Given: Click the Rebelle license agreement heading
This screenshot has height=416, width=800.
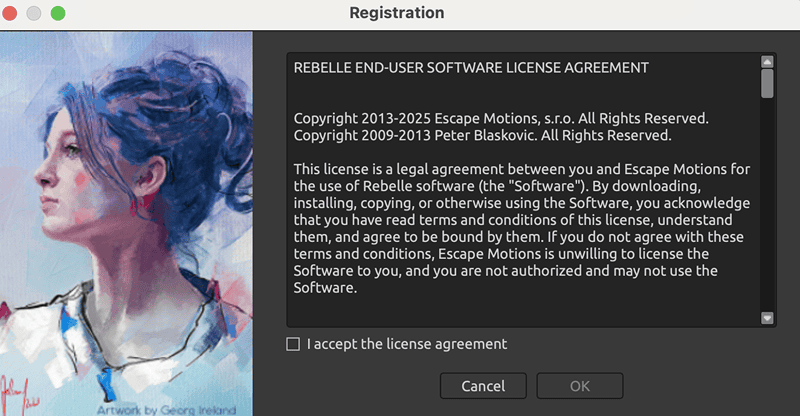Looking at the screenshot, I should pos(471,67).
